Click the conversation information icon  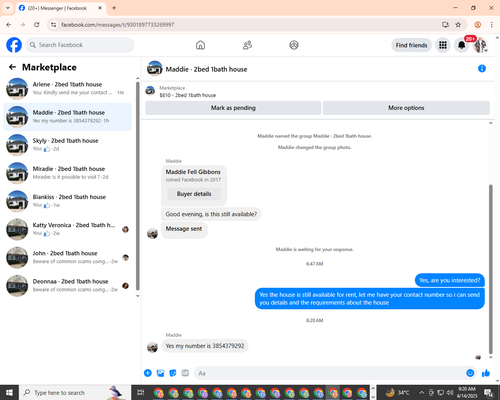click(x=482, y=68)
